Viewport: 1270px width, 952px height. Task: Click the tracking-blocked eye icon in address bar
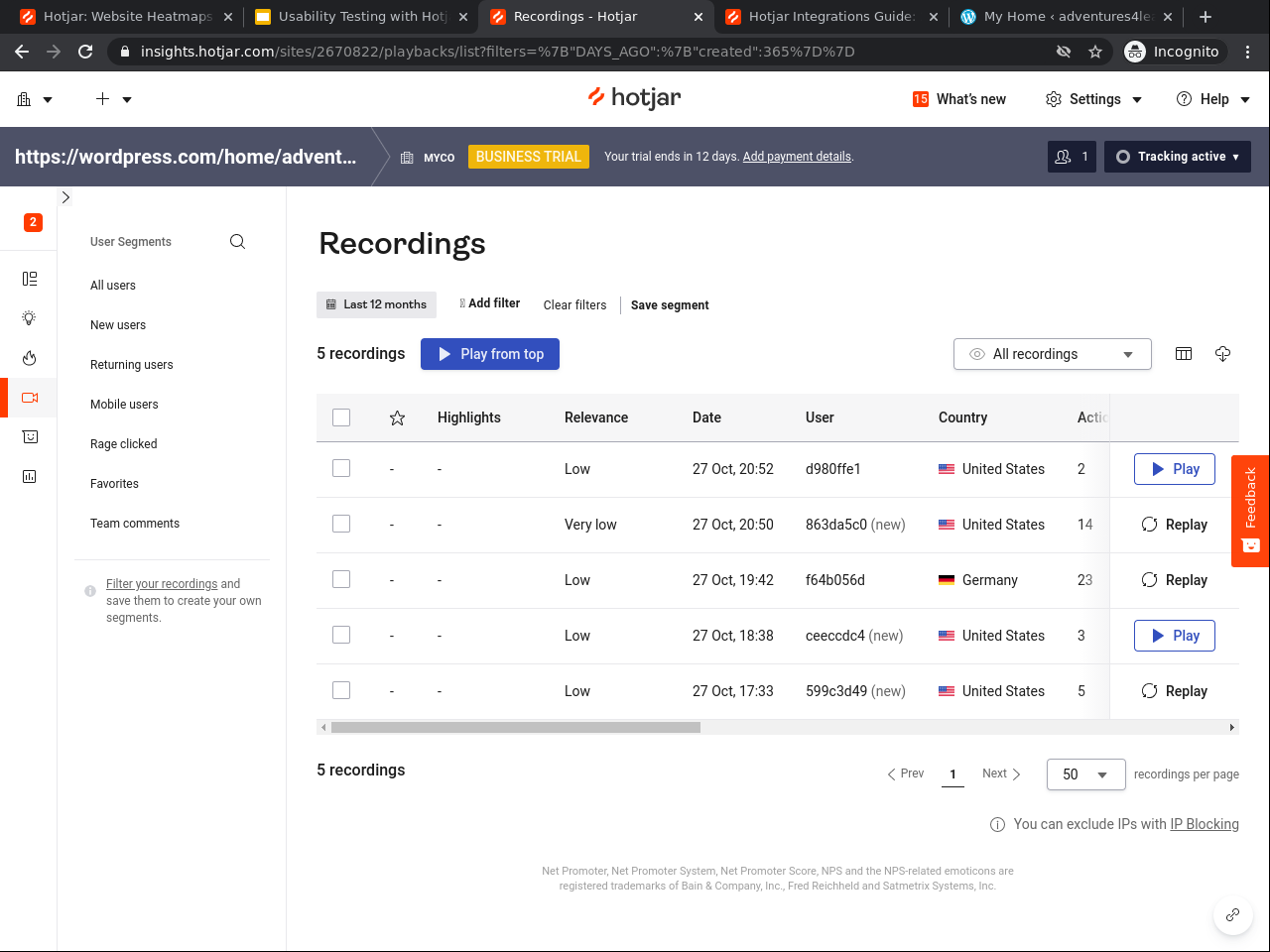tap(1064, 52)
